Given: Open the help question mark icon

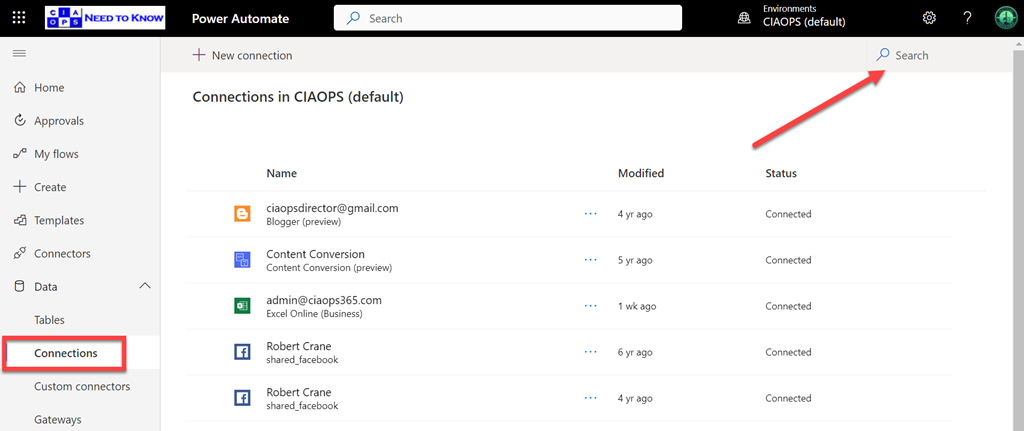Looking at the screenshot, I should 967,18.
